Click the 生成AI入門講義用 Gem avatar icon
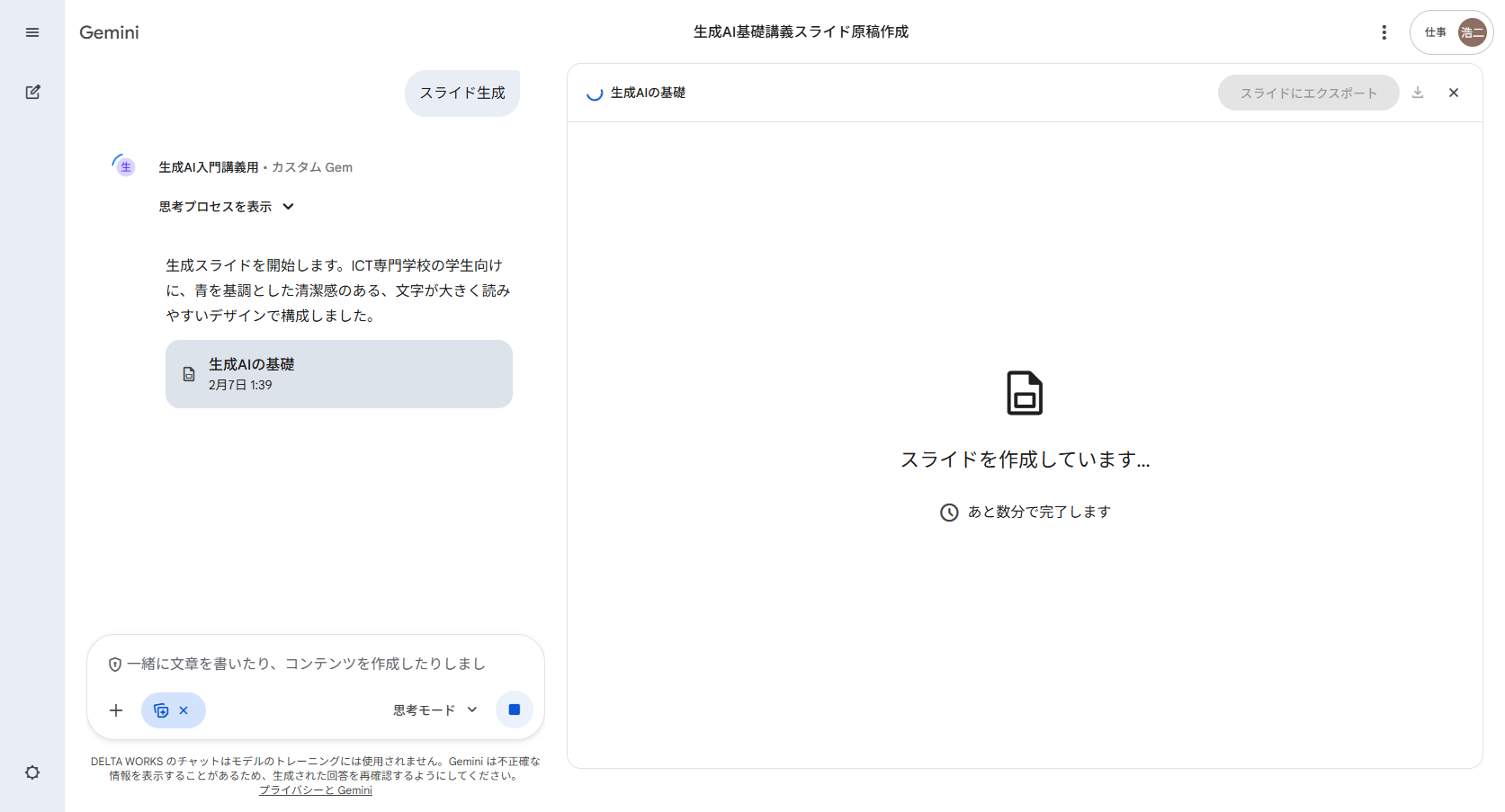The width and height of the screenshot is (1505, 812). pyautogui.click(x=125, y=166)
